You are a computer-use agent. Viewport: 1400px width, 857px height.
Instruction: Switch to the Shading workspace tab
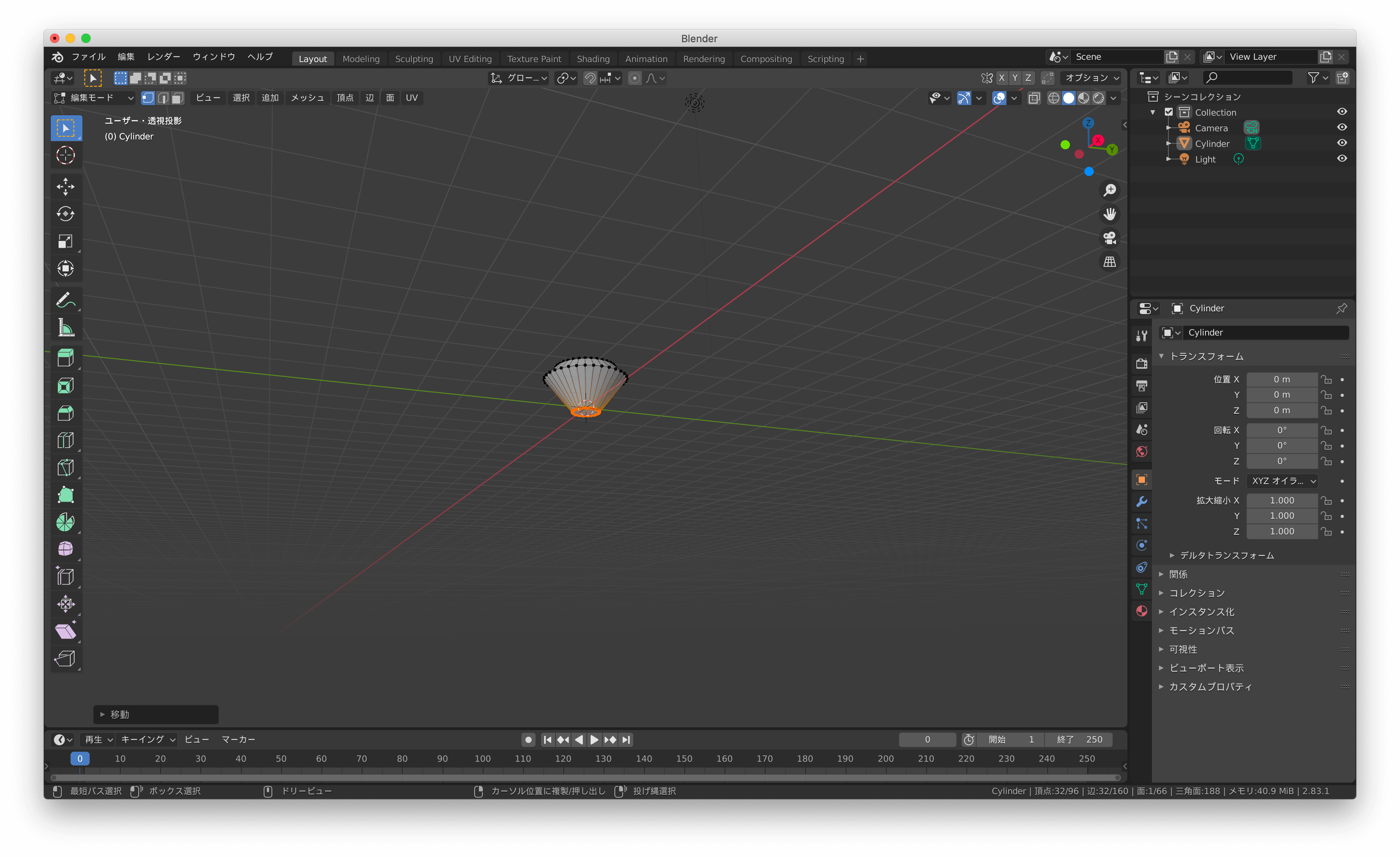pos(593,59)
